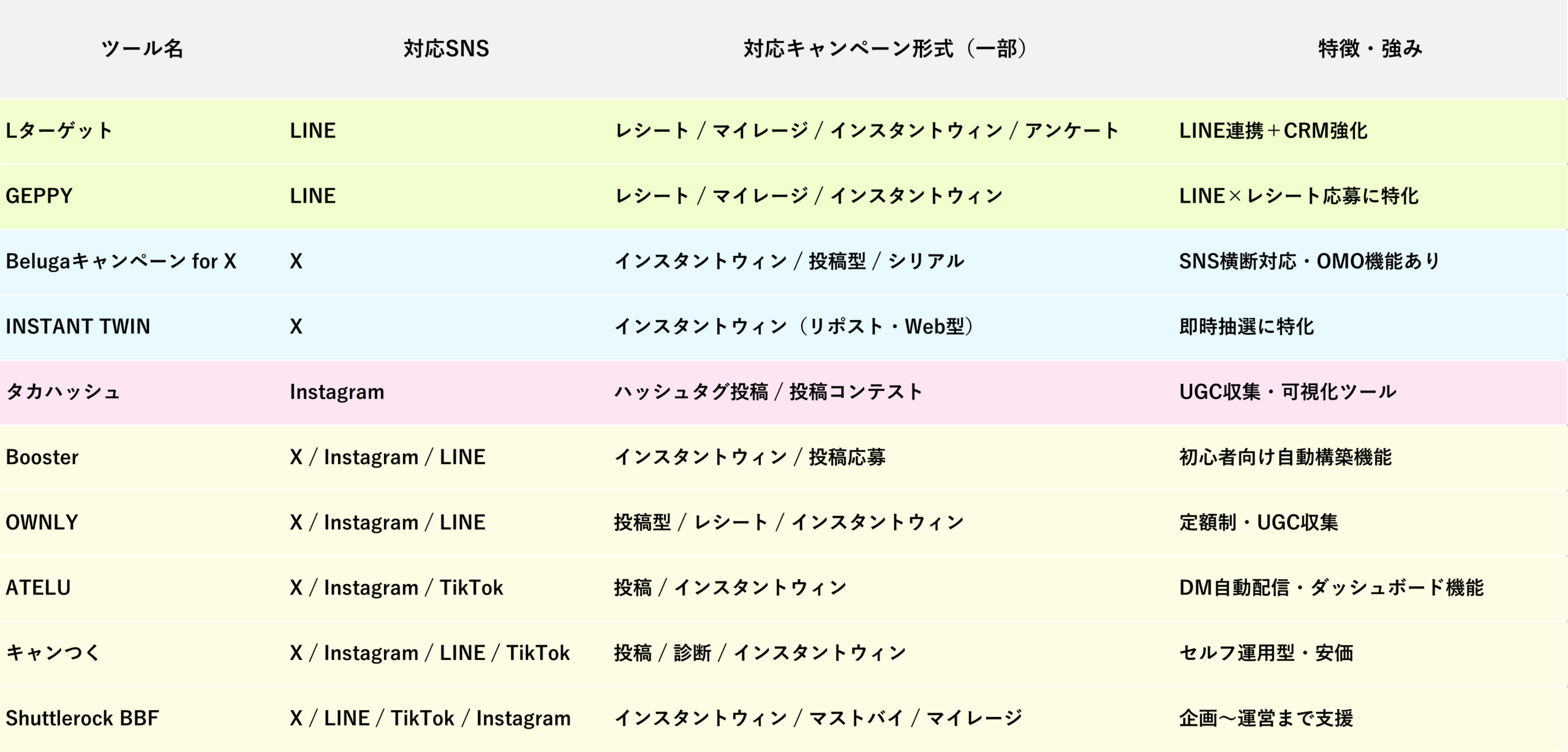Click the Belugaキャンペーン for X cell
Viewport: 1568px width, 752px height.
coord(121,261)
